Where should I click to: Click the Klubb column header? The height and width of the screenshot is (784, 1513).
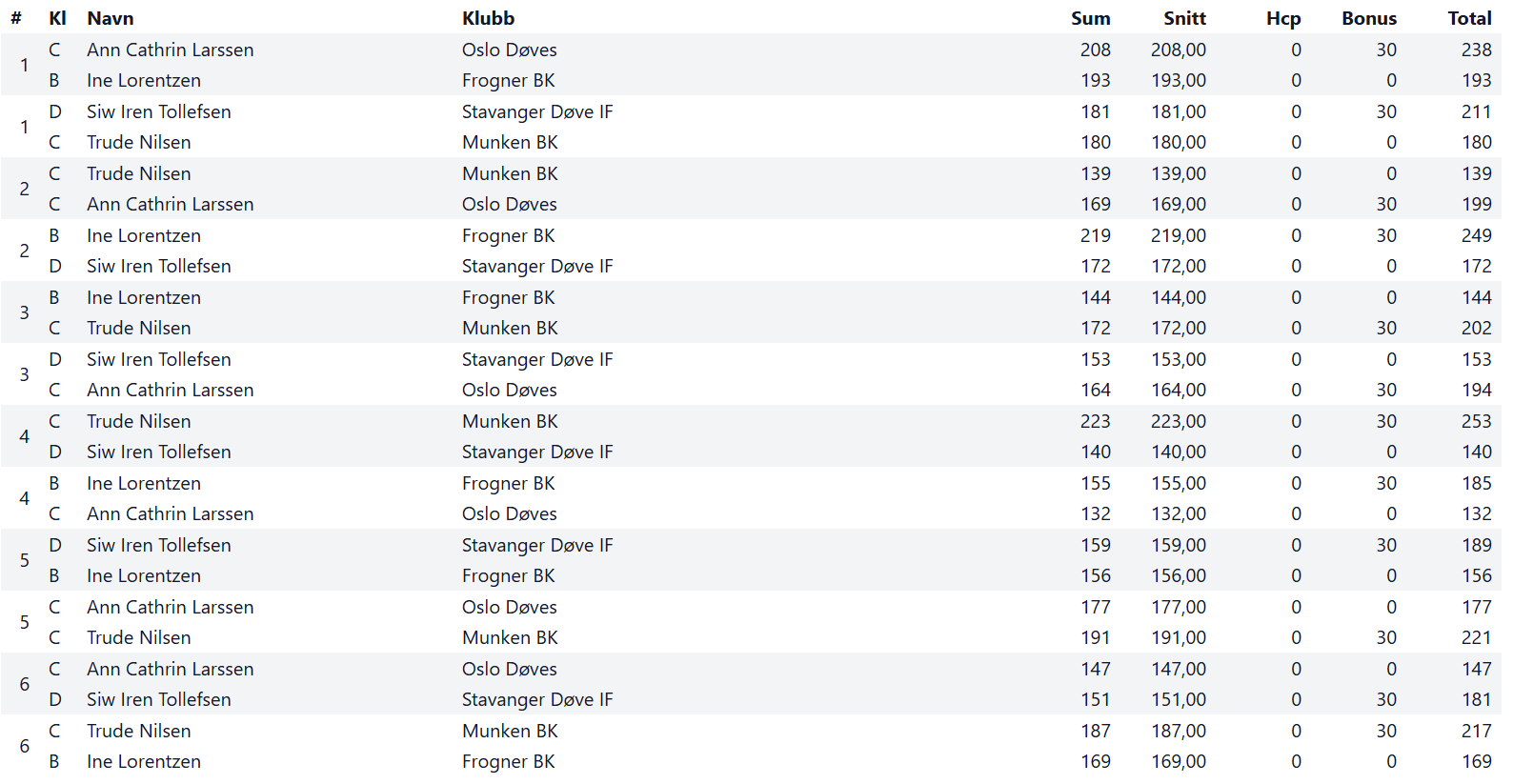(x=488, y=18)
